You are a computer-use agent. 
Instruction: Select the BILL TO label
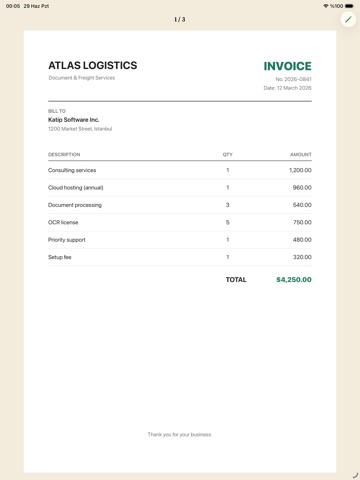[x=57, y=111]
